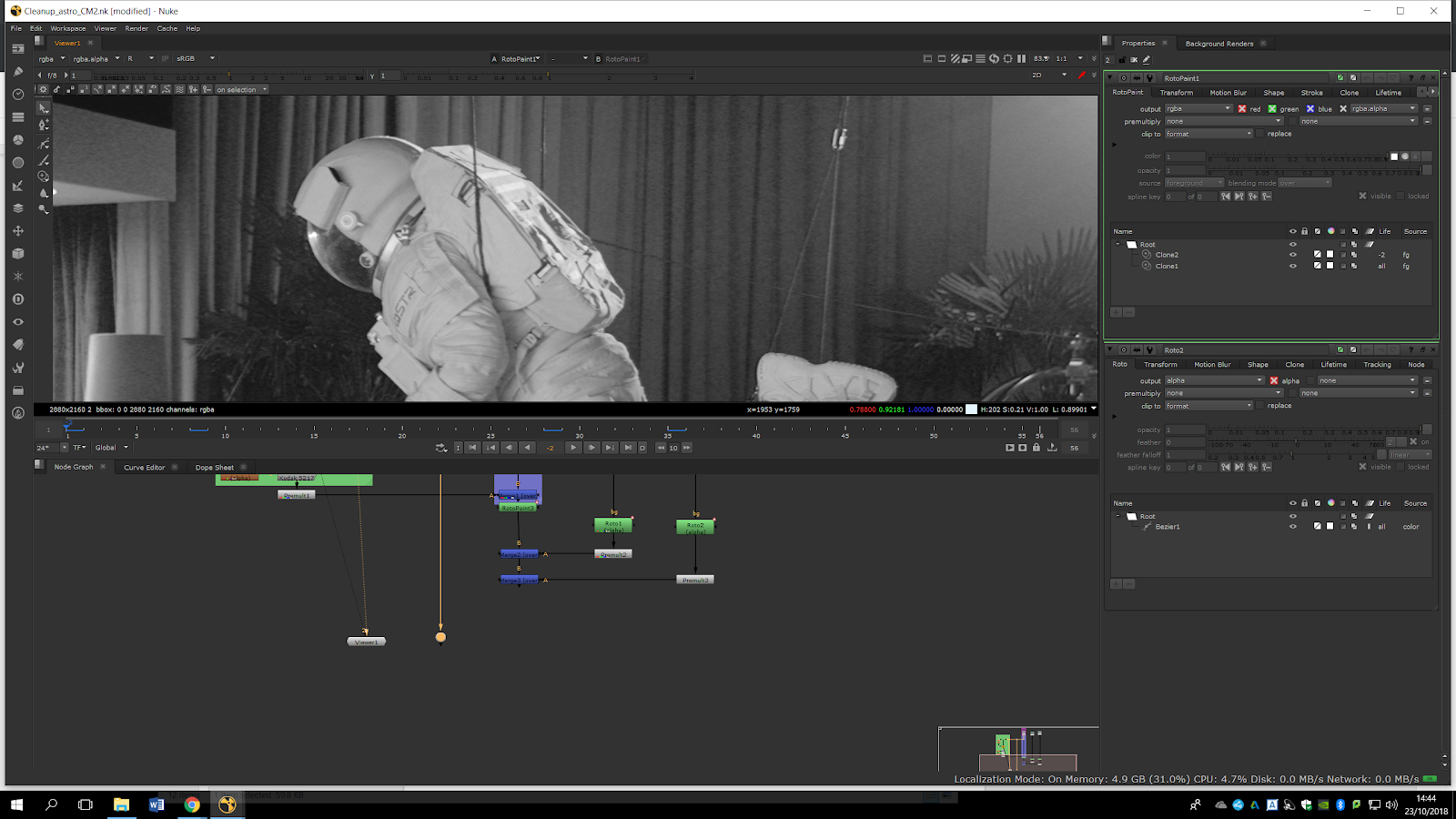
Task: Open the Stroke tab in RotoPaint1
Action: point(1311,93)
